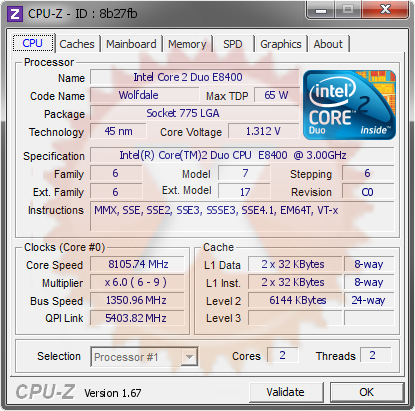Screen dimensions: 415x411
Task: Minimize the CPU-Z window
Action: (x=321, y=10)
